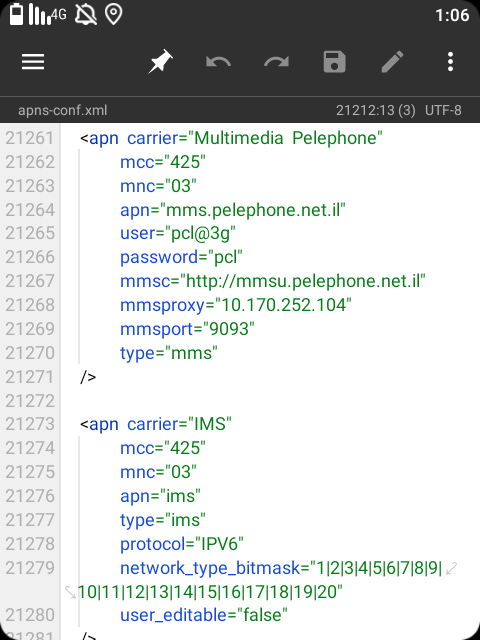Place cursor on apn="mms.pelephone.net.il"
Viewport: 480px width, 640px height.
(x=233, y=210)
